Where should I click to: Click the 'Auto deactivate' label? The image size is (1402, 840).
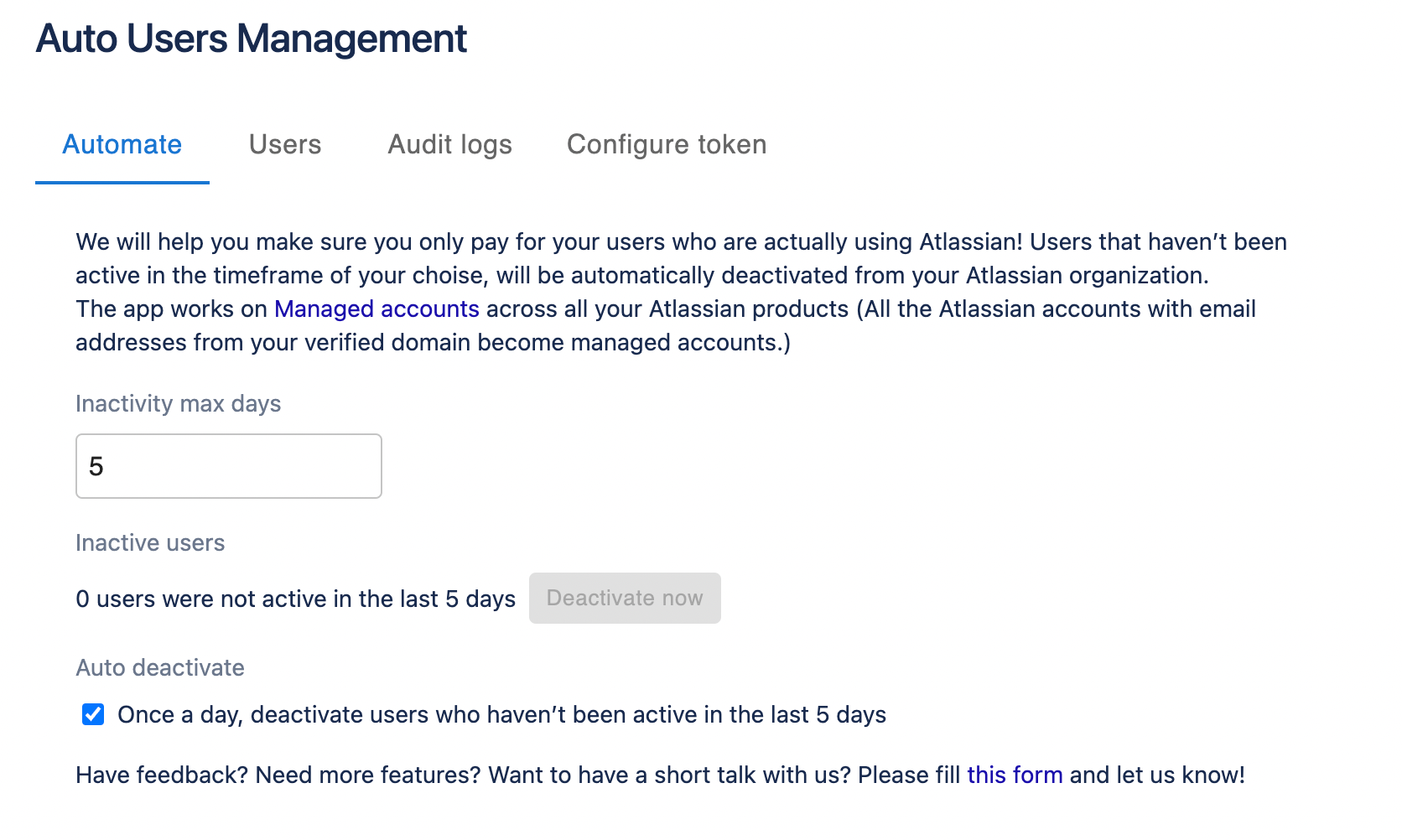tap(160, 667)
